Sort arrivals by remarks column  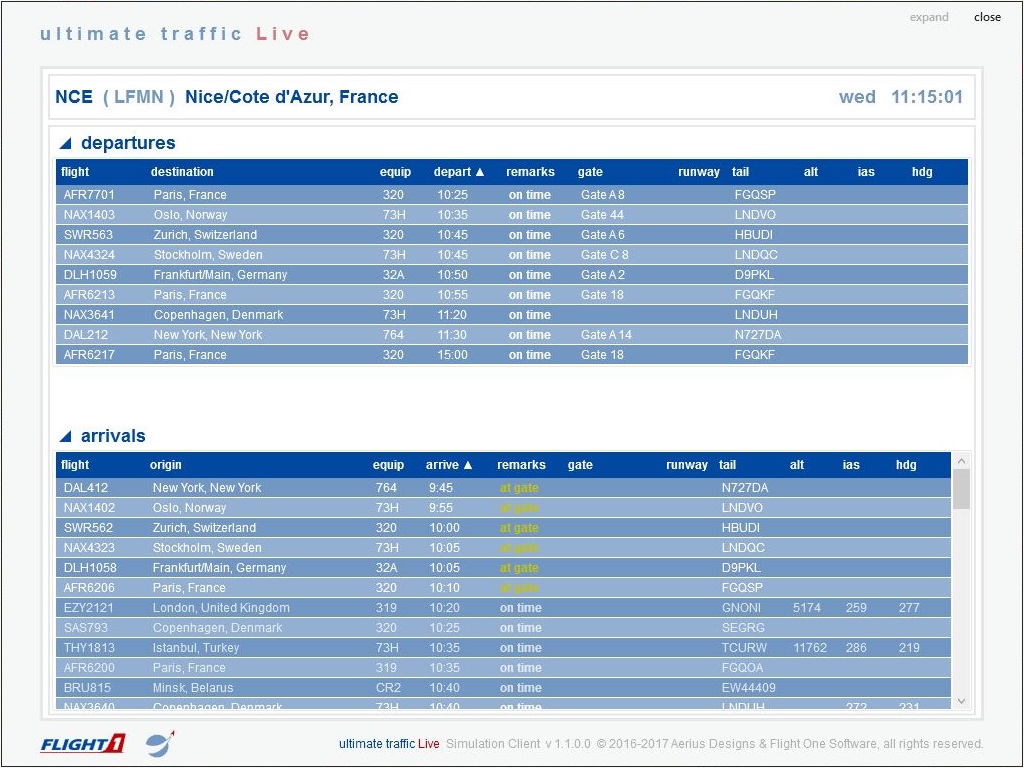click(x=521, y=465)
